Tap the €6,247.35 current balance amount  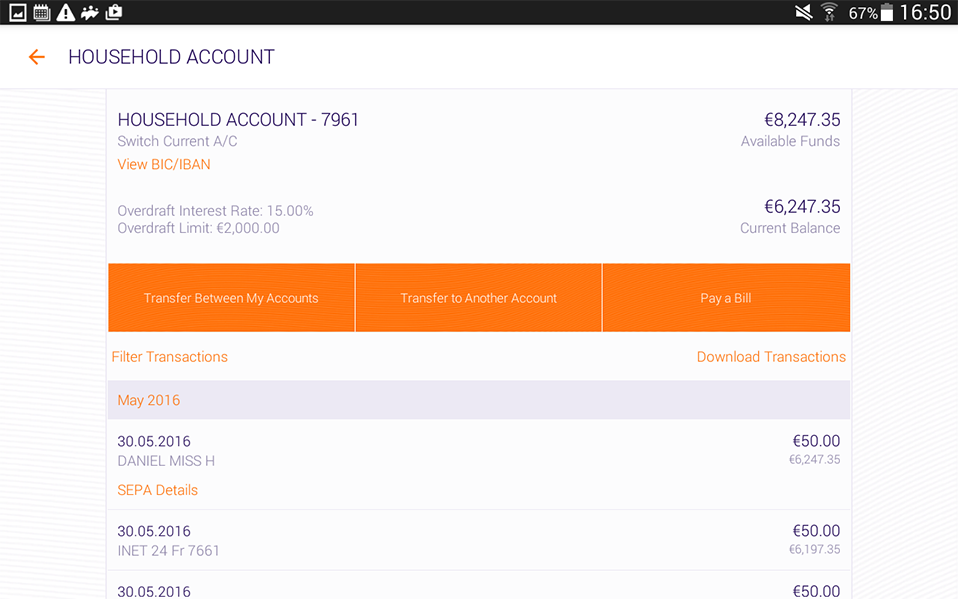coord(802,206)
